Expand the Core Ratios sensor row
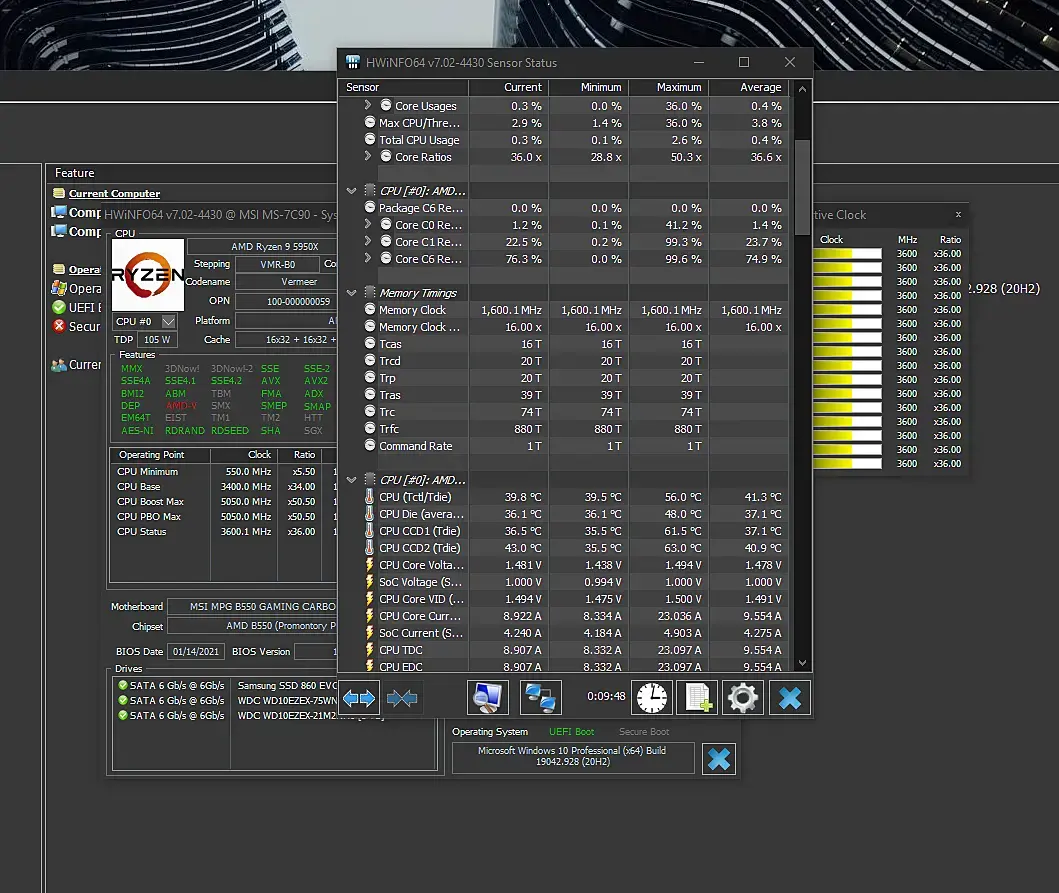This screenshot has width=1059, height=893. pos(368,156)
